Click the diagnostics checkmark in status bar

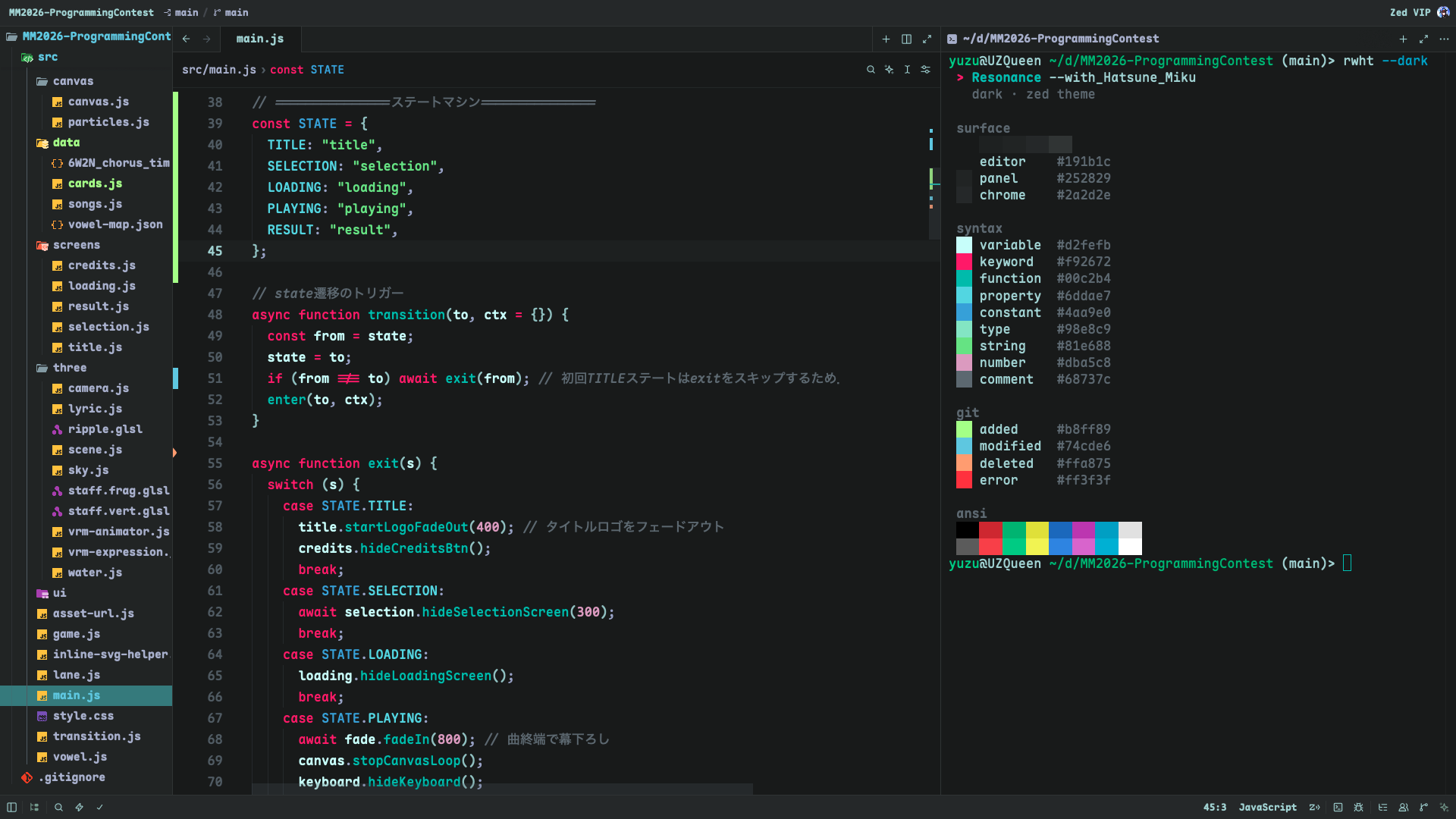click(99, 808)
